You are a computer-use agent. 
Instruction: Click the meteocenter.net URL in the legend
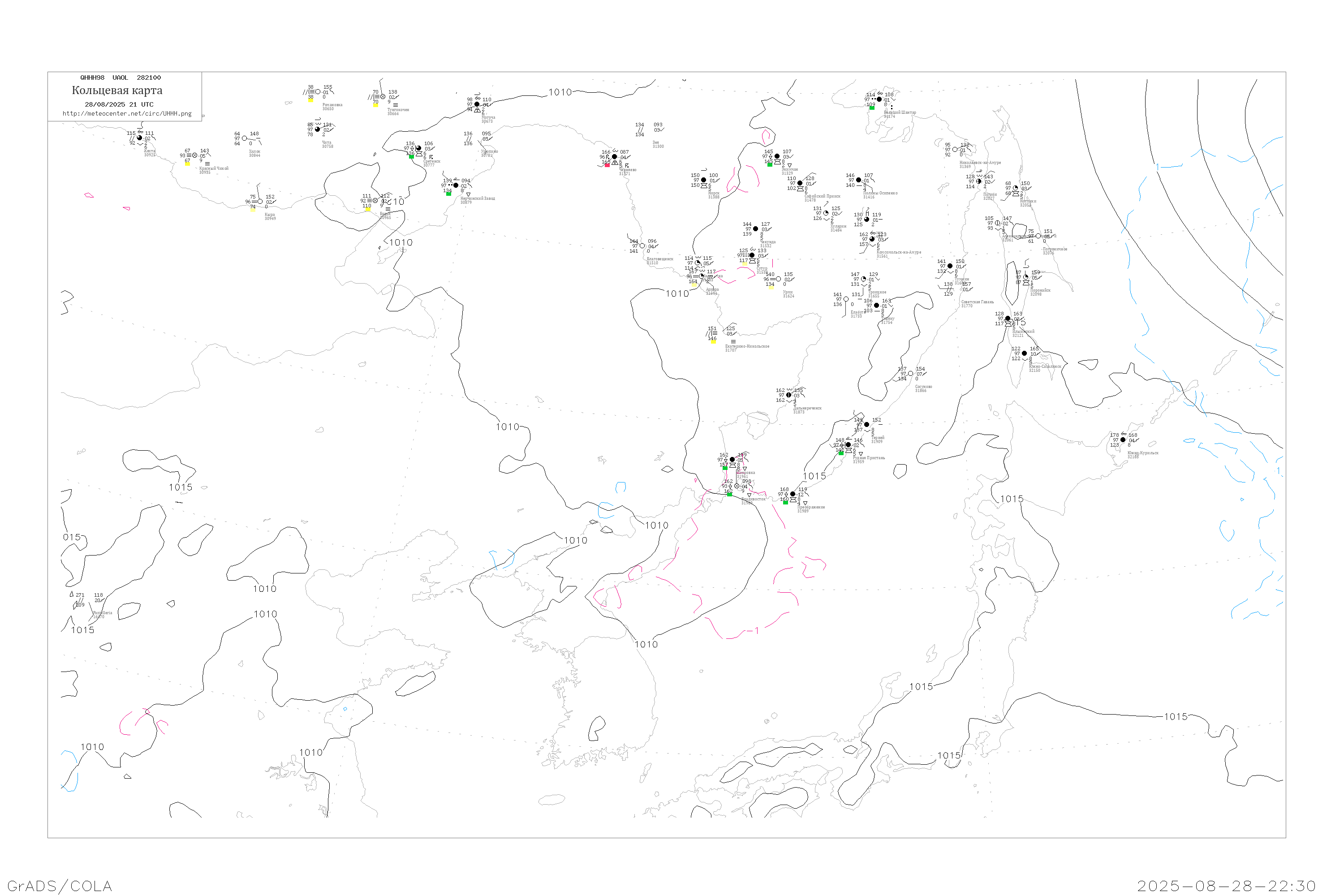pos(127,114)
